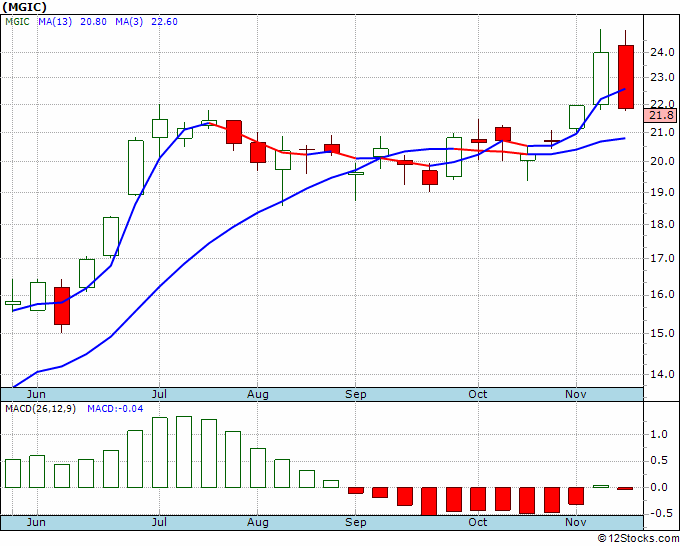Image resolution: width=680 pixels, height=546 pixels.
Task: Click the 1.0 MACD axis label
Action: pyautogui.click(x=660, y=435)
